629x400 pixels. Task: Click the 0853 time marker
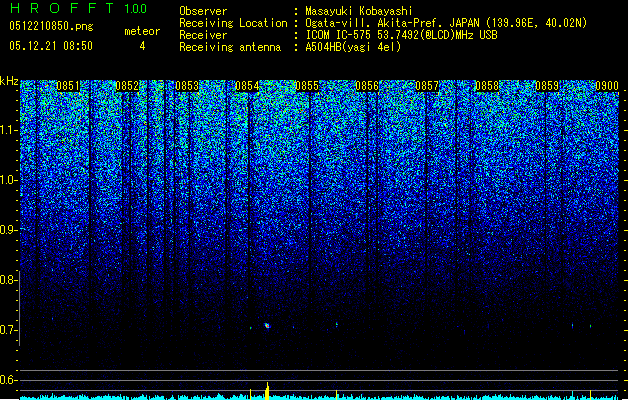(x=187, y=86)
